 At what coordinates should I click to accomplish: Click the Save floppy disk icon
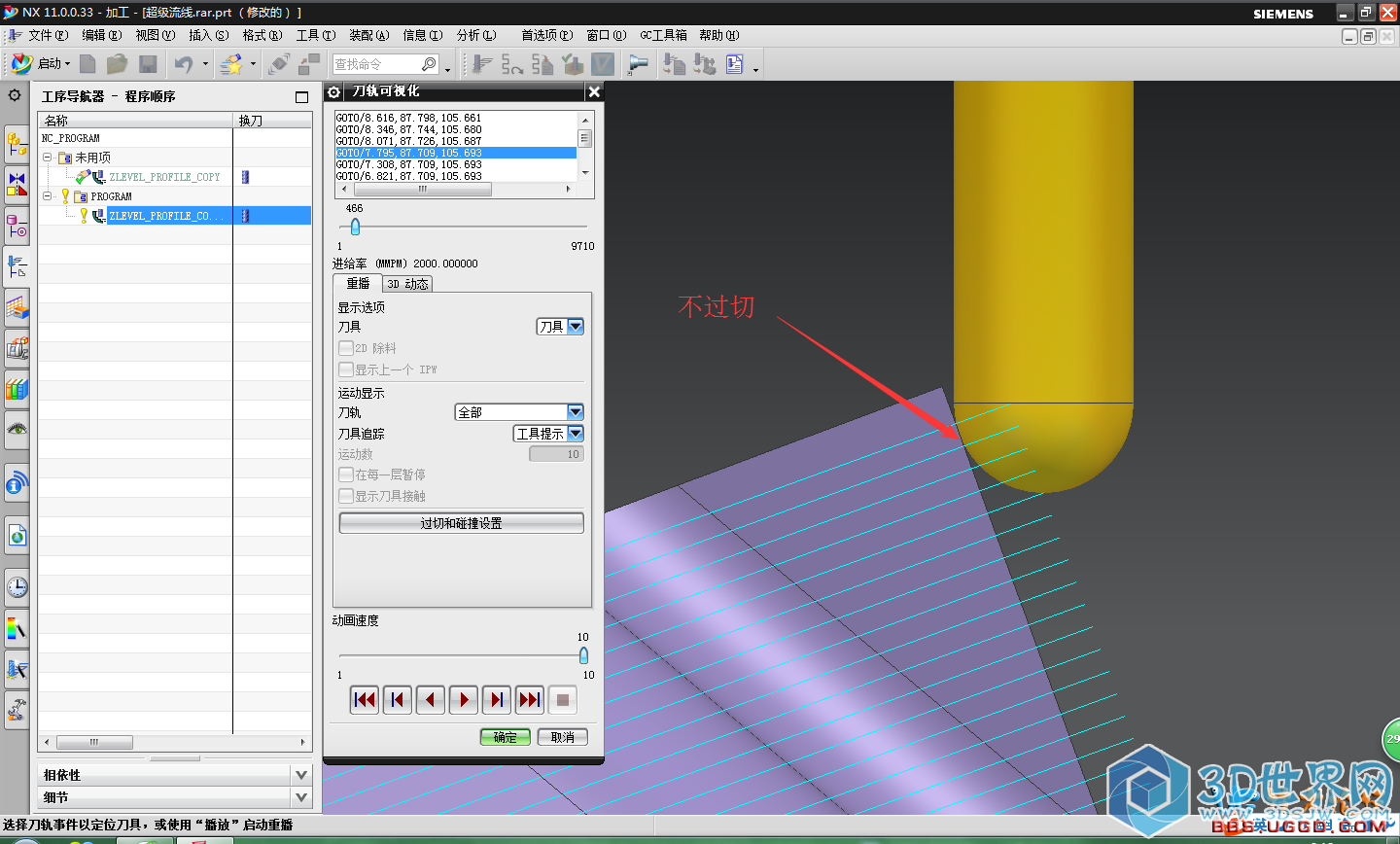[148, 64]
